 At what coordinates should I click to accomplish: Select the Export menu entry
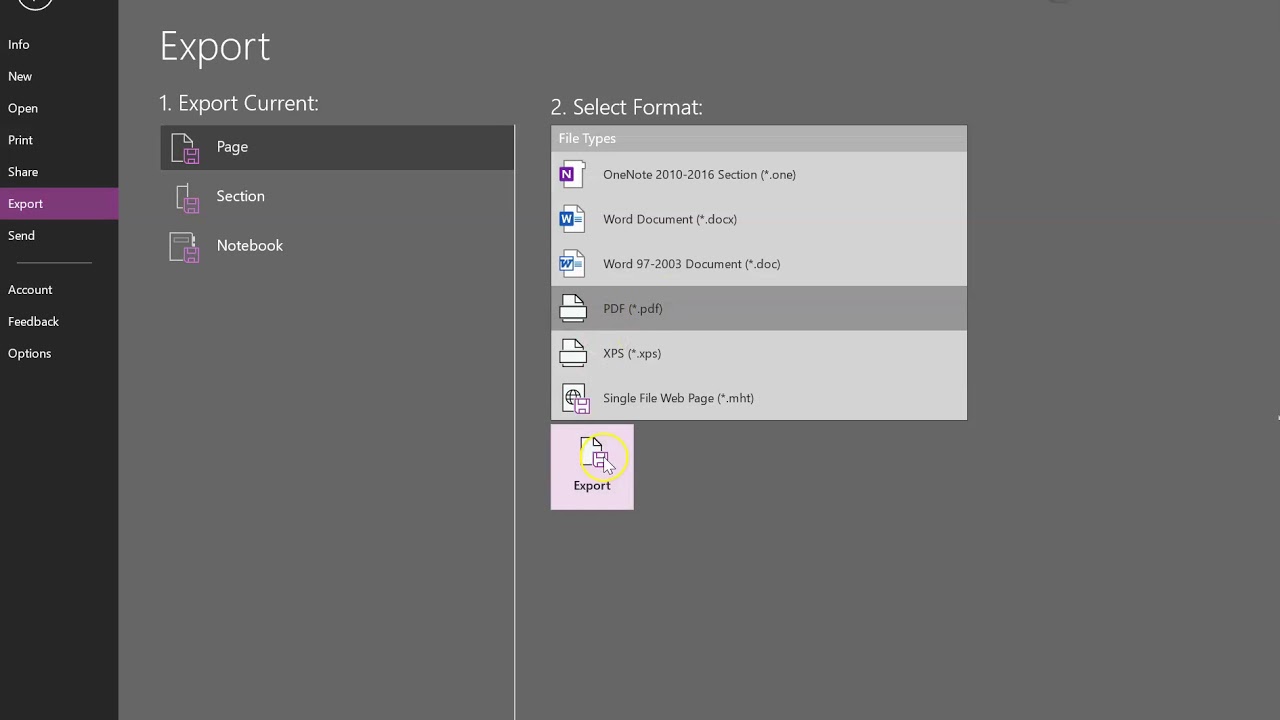pos(59,203)
